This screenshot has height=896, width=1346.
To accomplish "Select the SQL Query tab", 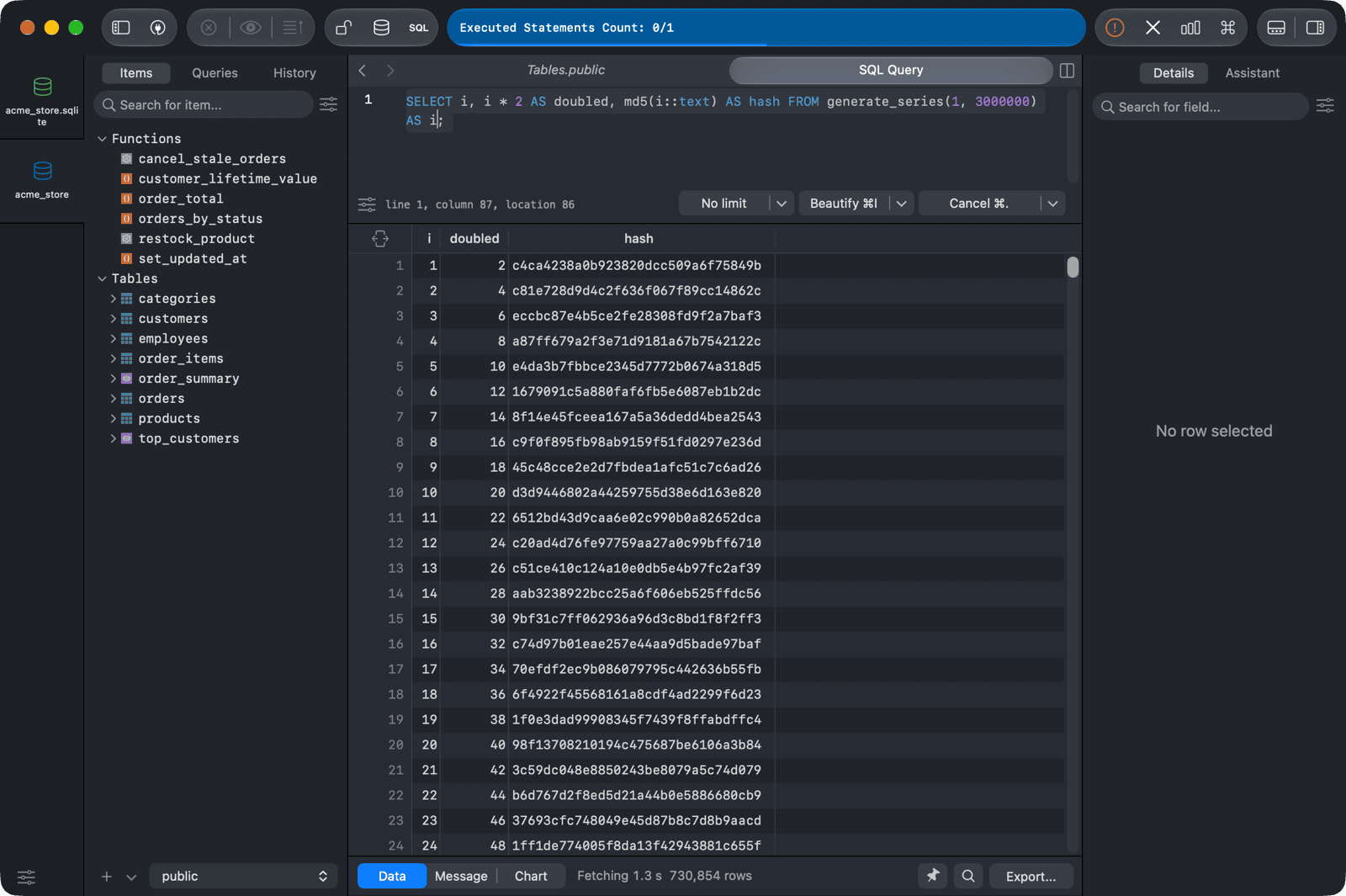I will point(891,70).
